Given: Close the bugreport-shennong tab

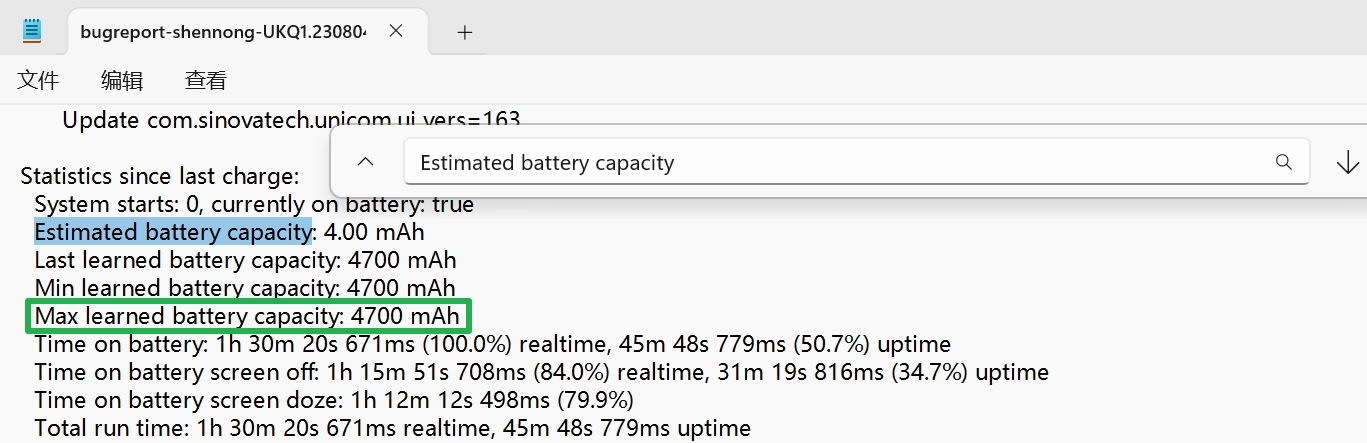Looking at the screenshot, I should click(x=396, y=31).
